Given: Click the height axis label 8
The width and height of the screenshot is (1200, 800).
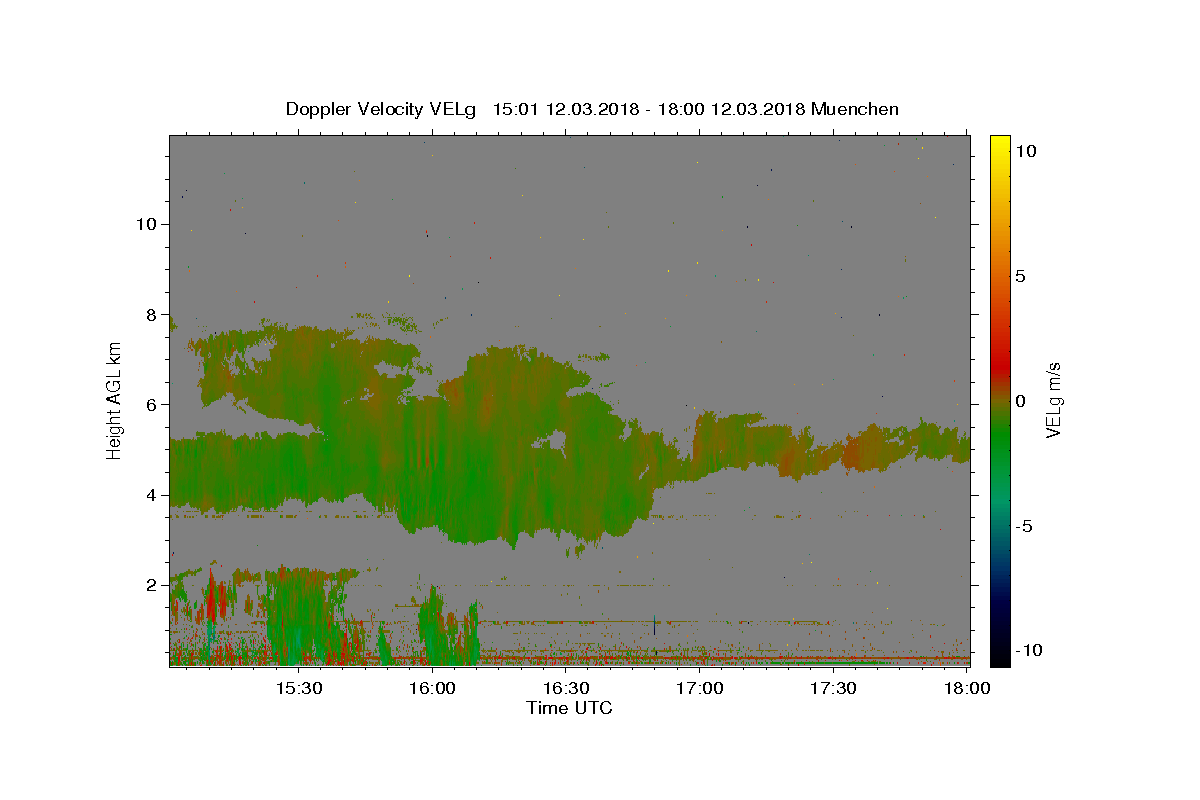Looking at the screenshot, I should [x=152, y=314].
